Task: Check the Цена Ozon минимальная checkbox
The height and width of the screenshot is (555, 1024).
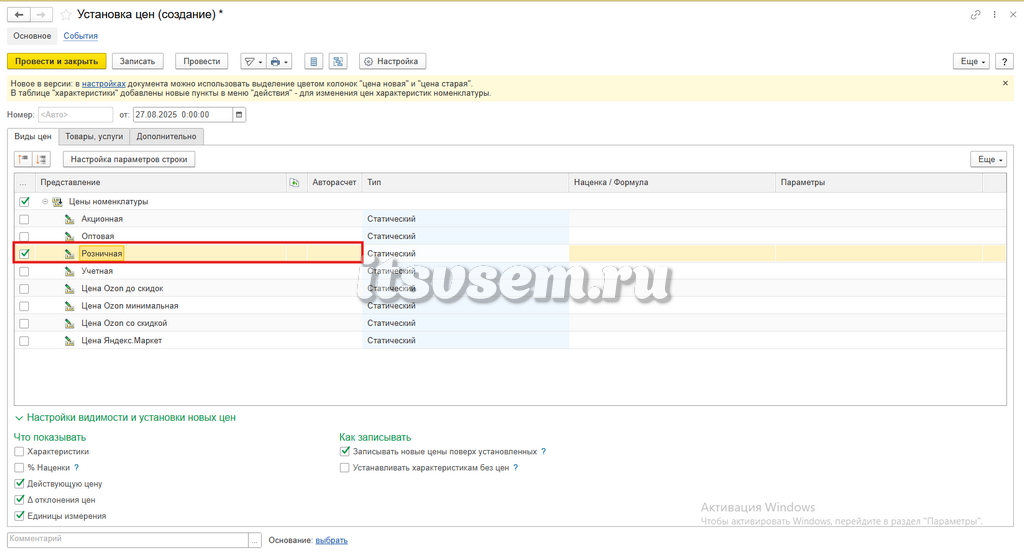Action: [x=24, y=306]
